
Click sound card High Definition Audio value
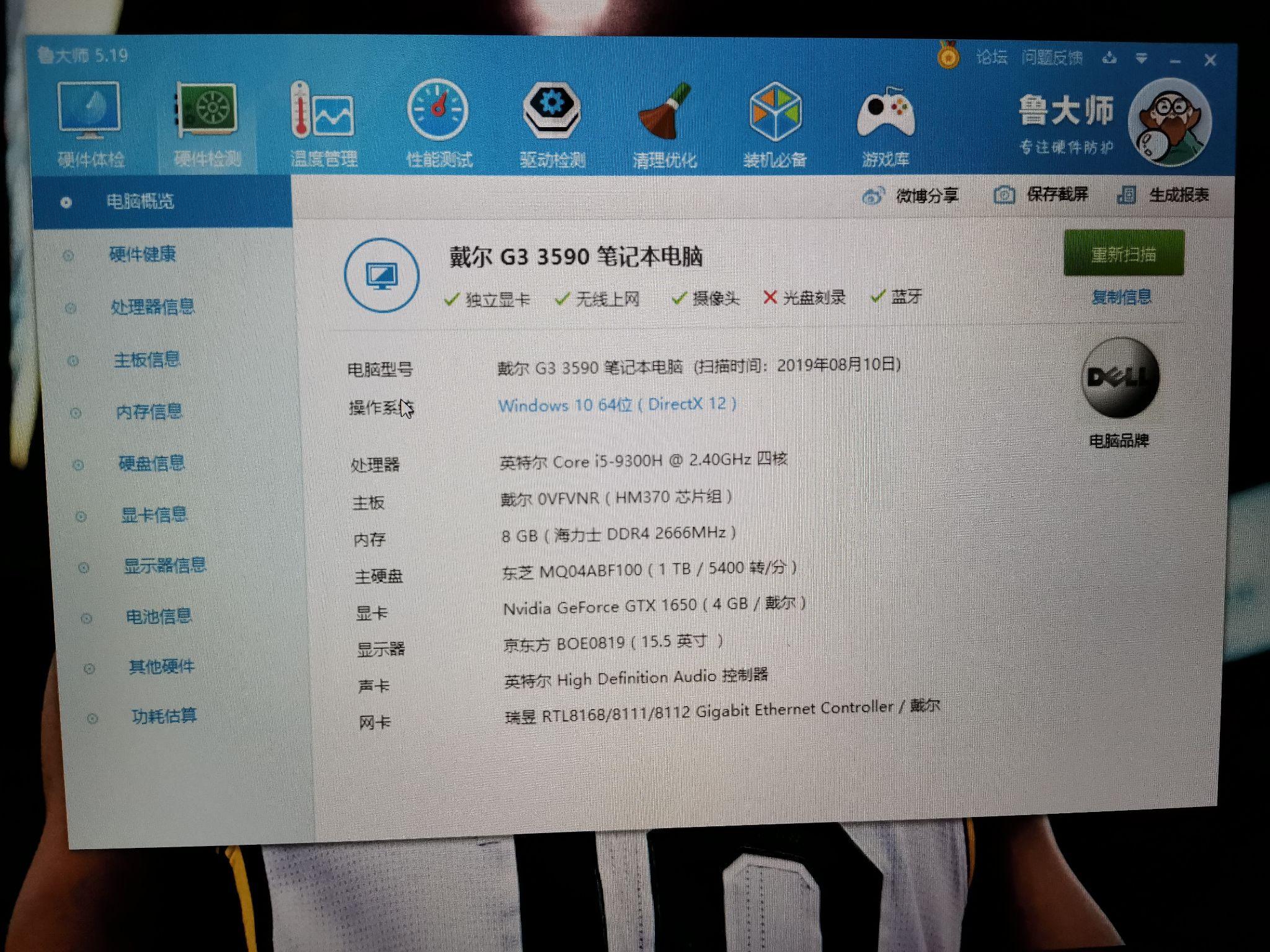(x=636, y=678)
